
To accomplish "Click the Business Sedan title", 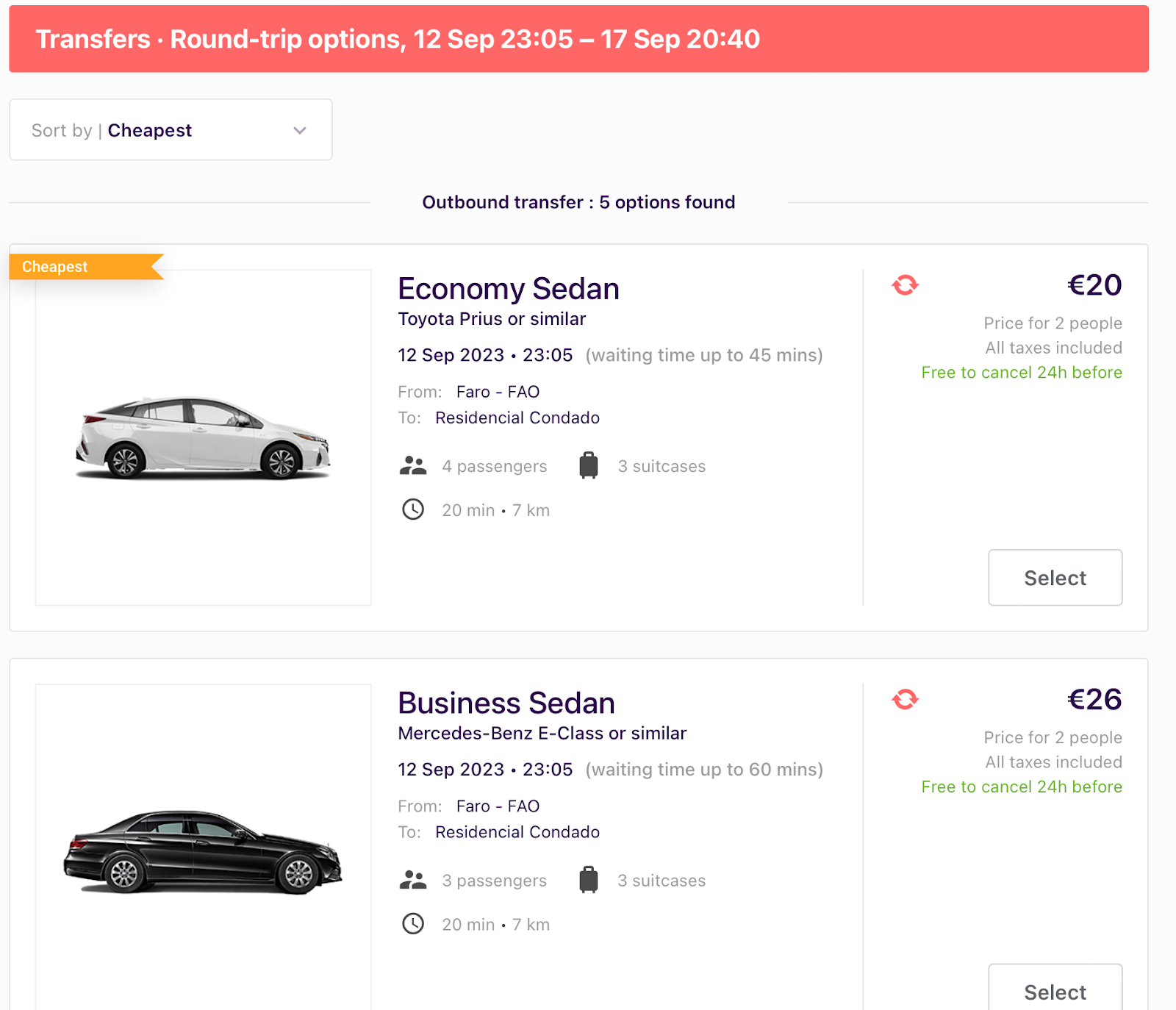I will pos(506,703).
